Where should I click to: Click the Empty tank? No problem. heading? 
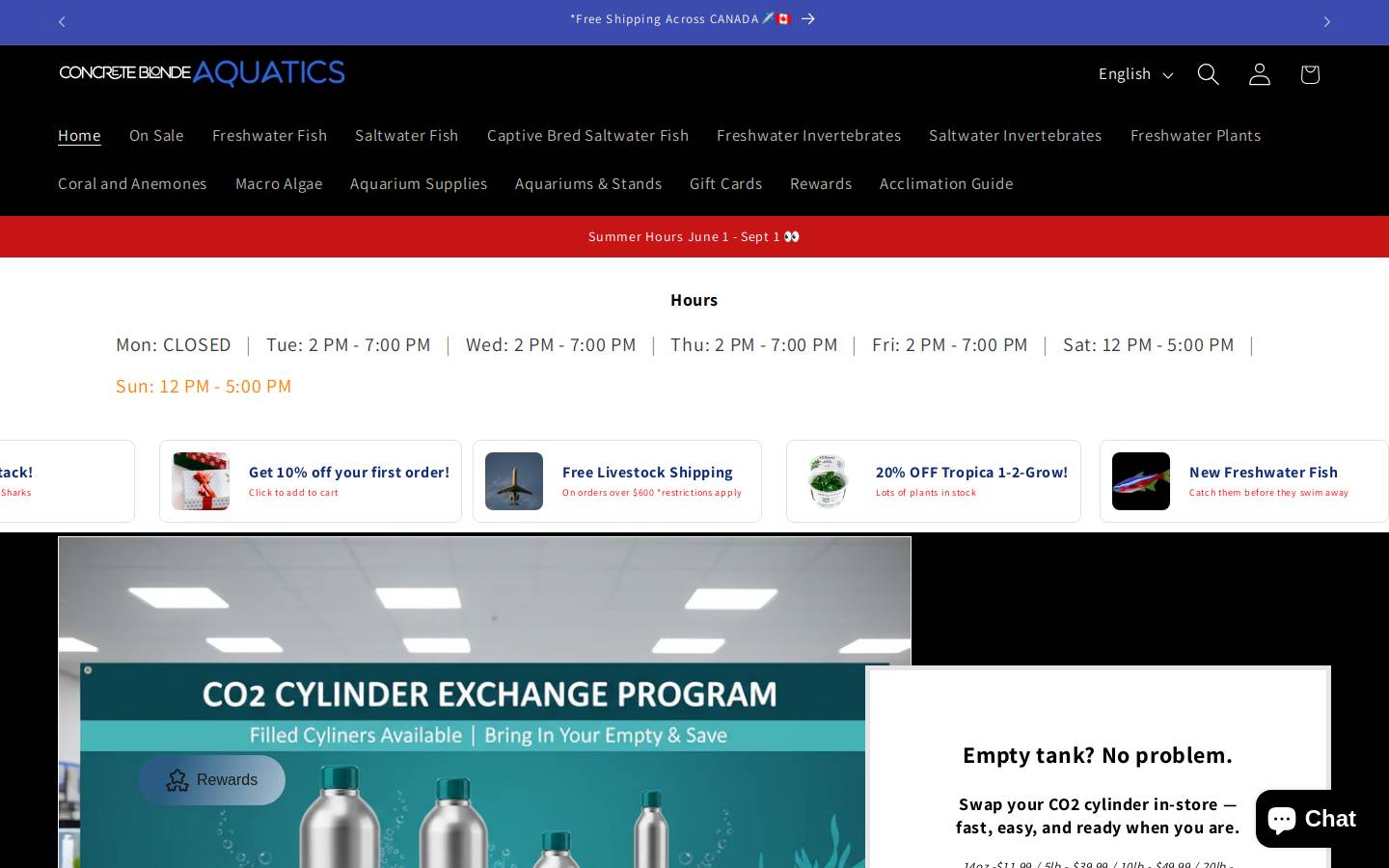pos(1098,755)
